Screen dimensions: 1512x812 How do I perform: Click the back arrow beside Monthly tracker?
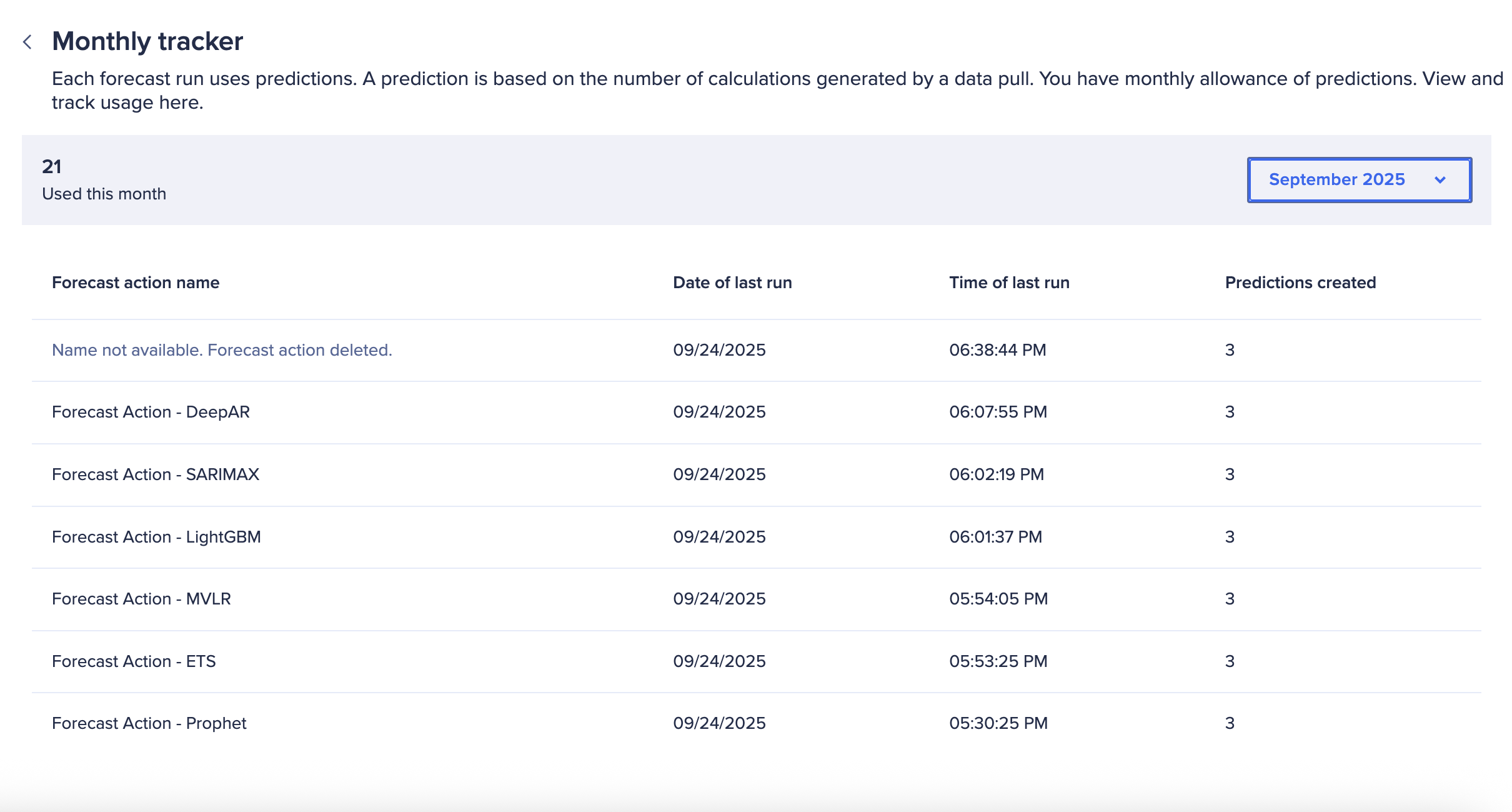(27, 41)
